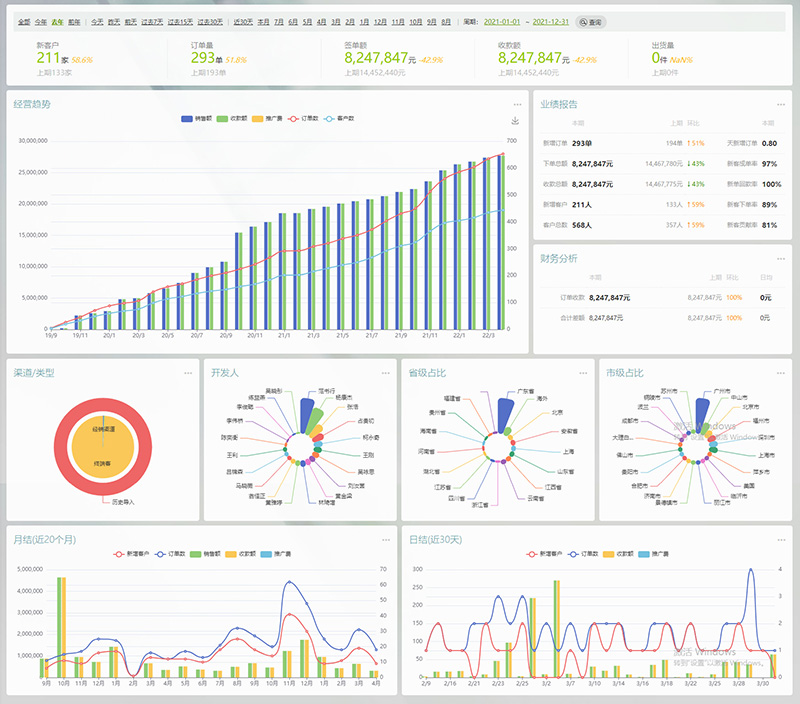Switch to the 今年 time range
Viewport: 800px width, 704px height.
40,21
